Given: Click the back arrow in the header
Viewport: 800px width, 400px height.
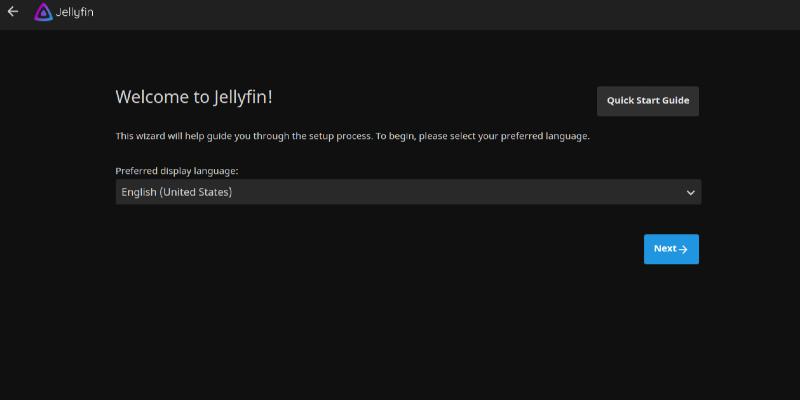Looking at the screenshot, I should coord(13,12).
